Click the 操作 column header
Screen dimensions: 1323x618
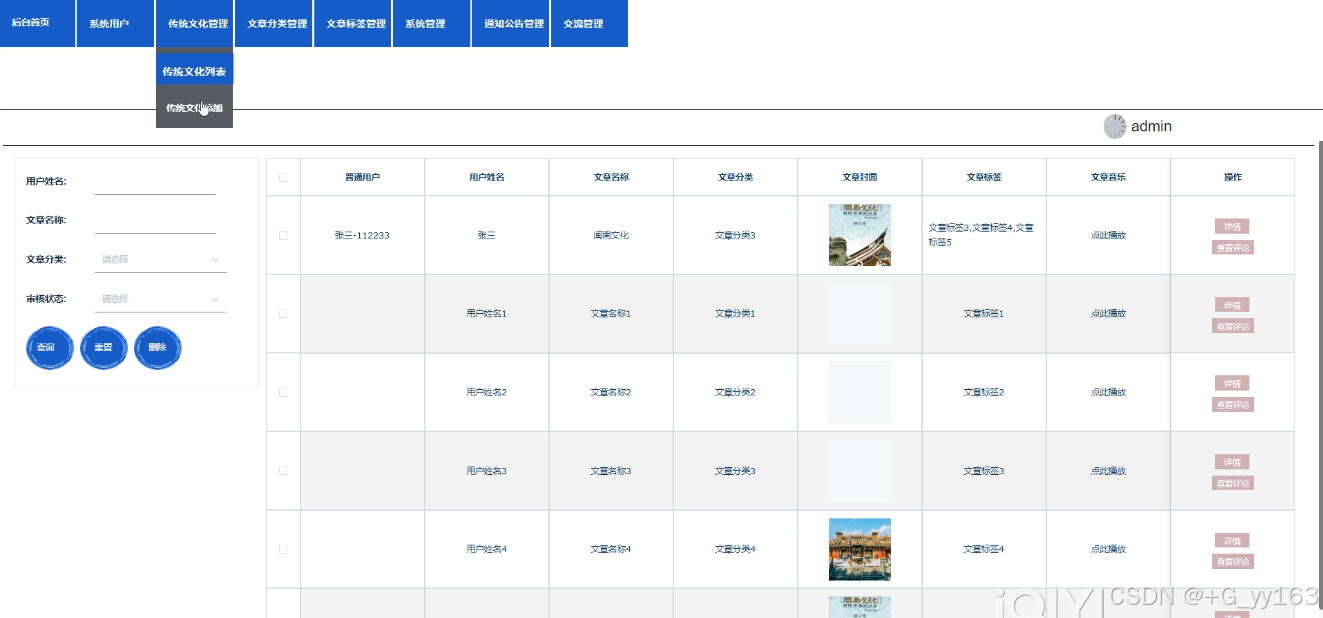[x=1232, y=177]
